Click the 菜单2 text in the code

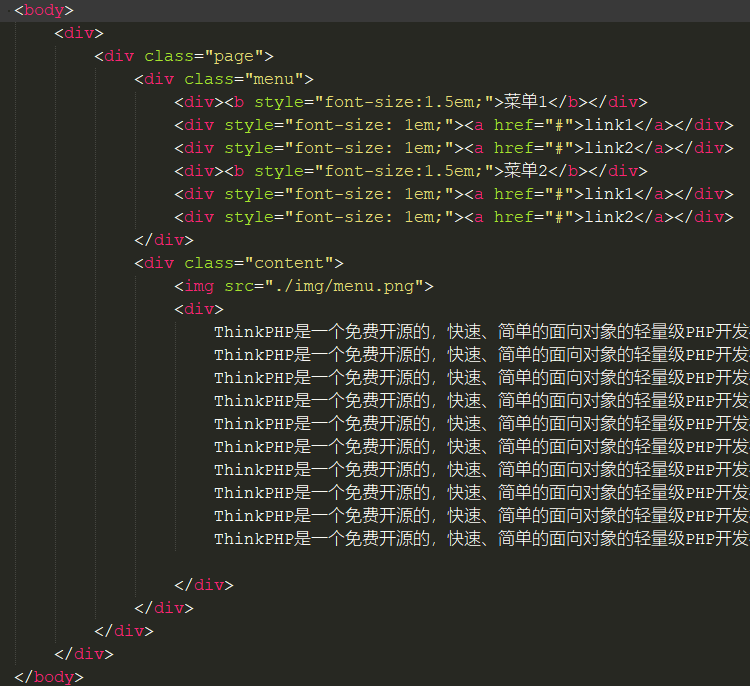click(x=527, y=171)
